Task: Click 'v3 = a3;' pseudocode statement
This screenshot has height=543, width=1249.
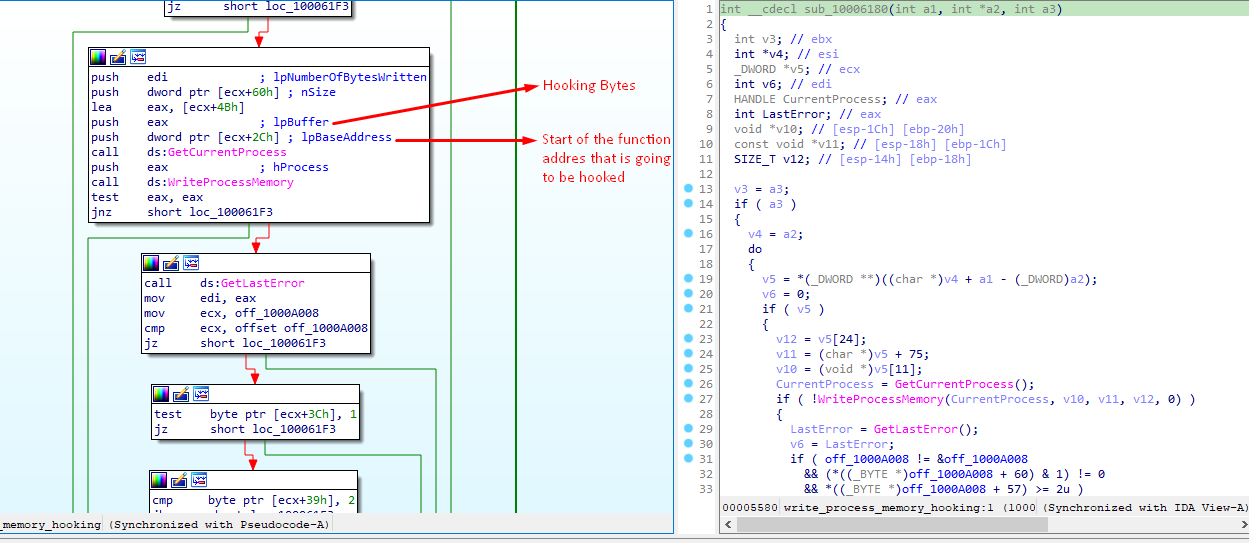Action: coord(762,189)
